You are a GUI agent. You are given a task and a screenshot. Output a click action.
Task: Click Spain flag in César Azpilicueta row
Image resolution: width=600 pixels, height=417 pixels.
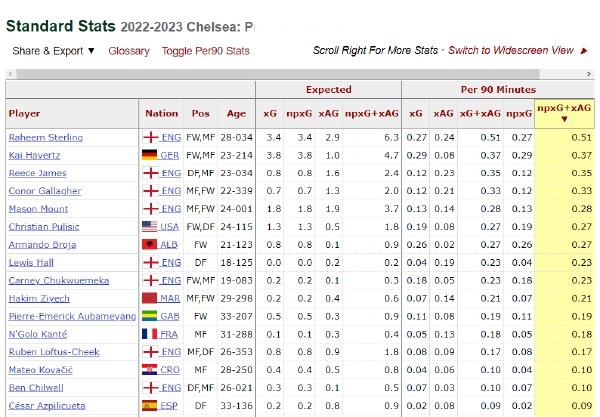point(149,406)
